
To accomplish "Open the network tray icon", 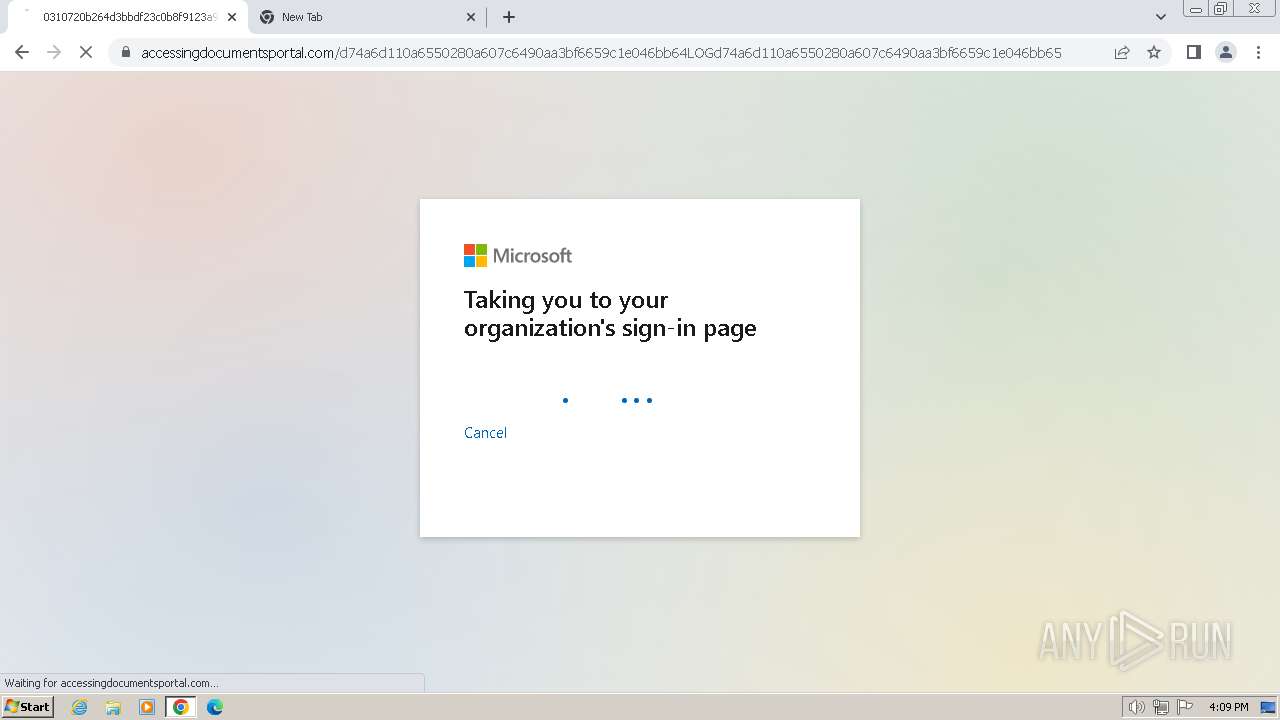I will 1161,707.
